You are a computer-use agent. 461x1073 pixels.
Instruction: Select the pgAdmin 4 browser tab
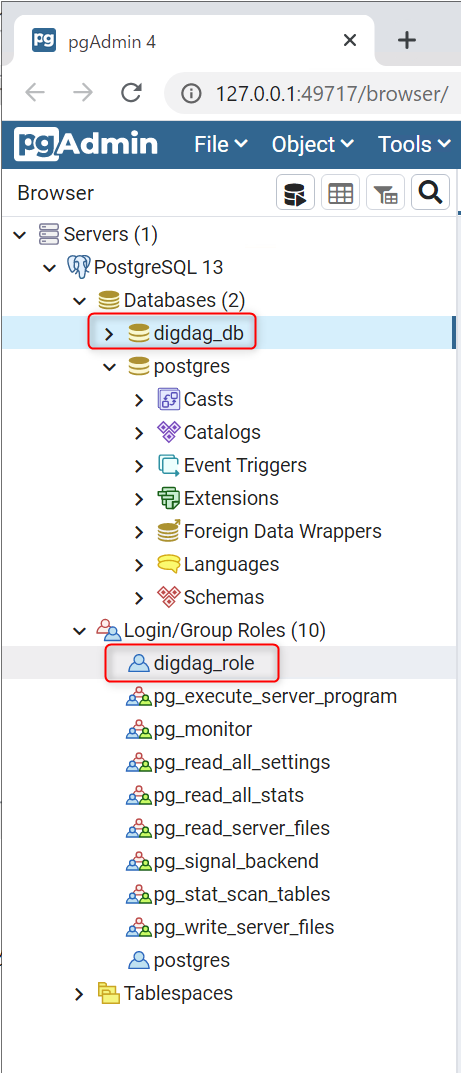[x=195, y=40]
